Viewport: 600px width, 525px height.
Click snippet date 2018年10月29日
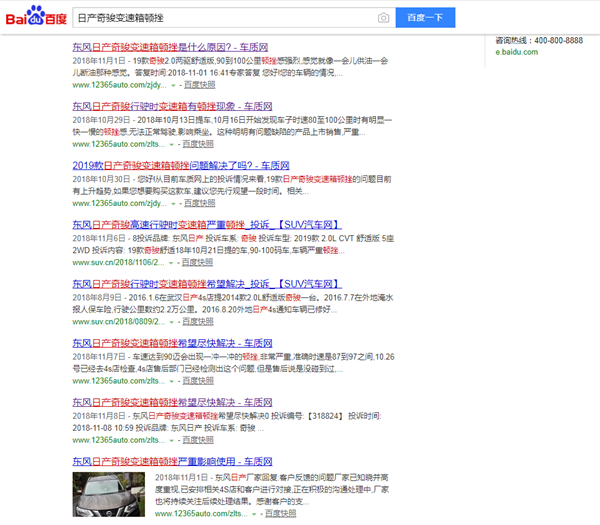101,120
